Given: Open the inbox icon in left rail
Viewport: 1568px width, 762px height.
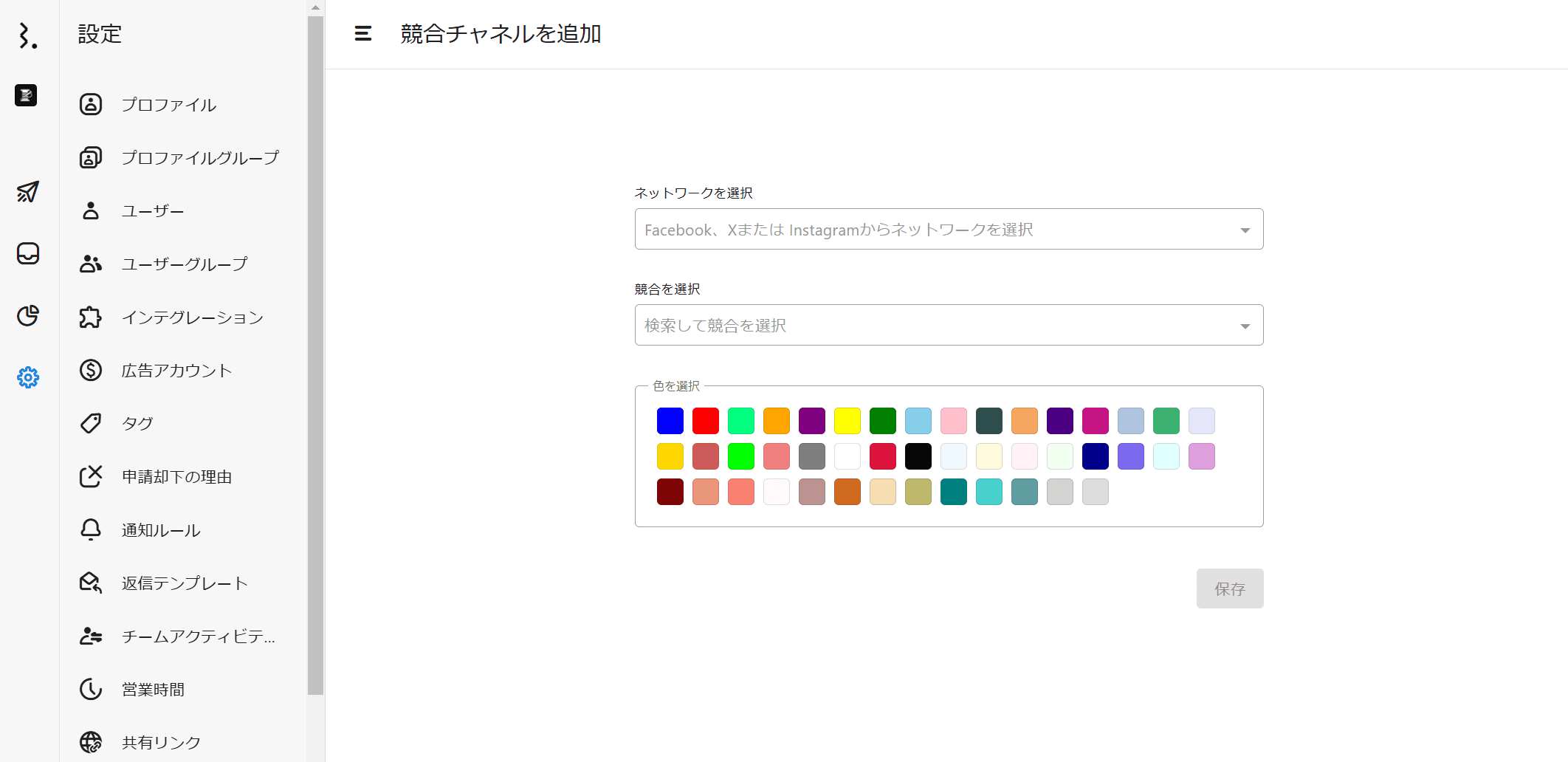Looking at the screenshot, I should click(28, 253).
